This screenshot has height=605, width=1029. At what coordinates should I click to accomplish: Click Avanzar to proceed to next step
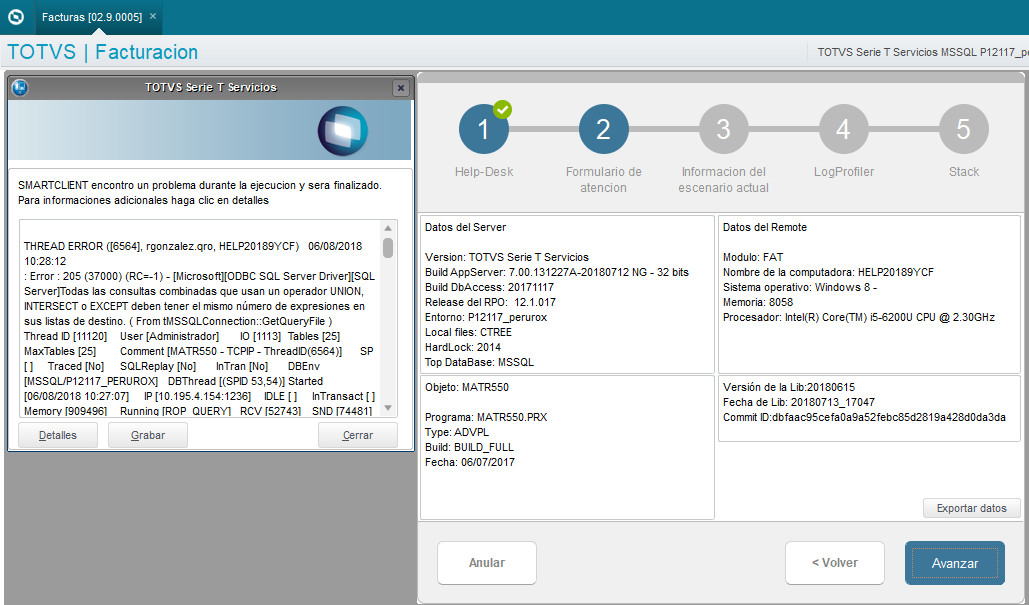tap(955, 563)
